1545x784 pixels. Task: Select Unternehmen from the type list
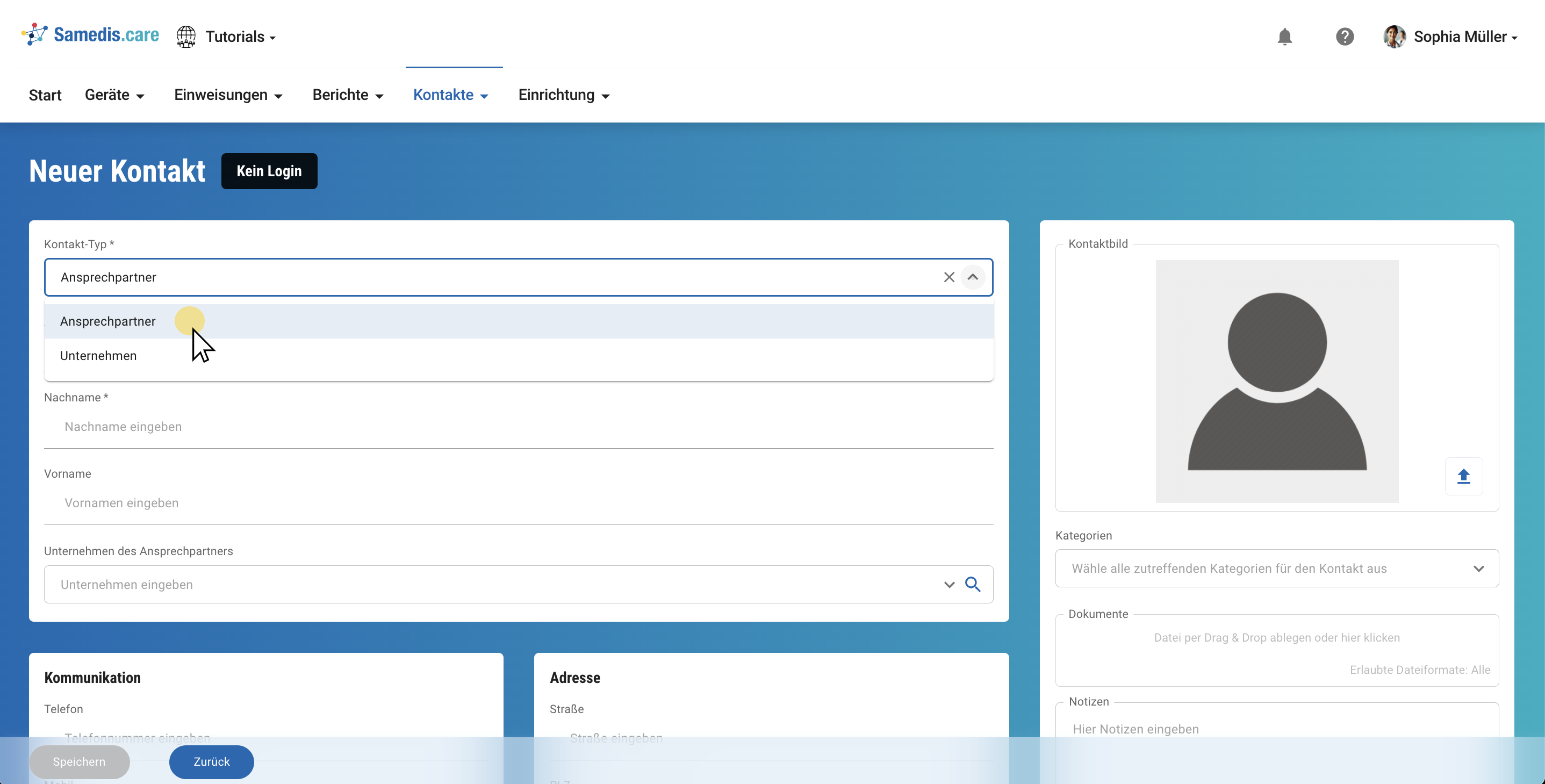[x=98, y=356]
